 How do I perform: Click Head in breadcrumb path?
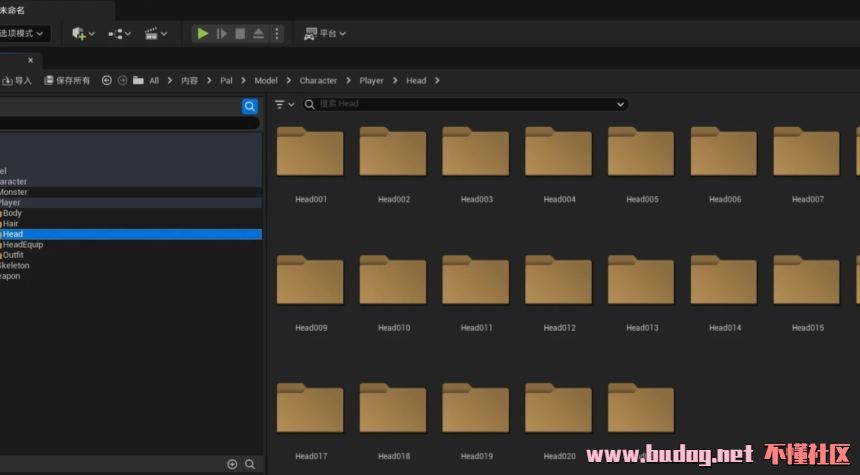(x=416, y=81)
